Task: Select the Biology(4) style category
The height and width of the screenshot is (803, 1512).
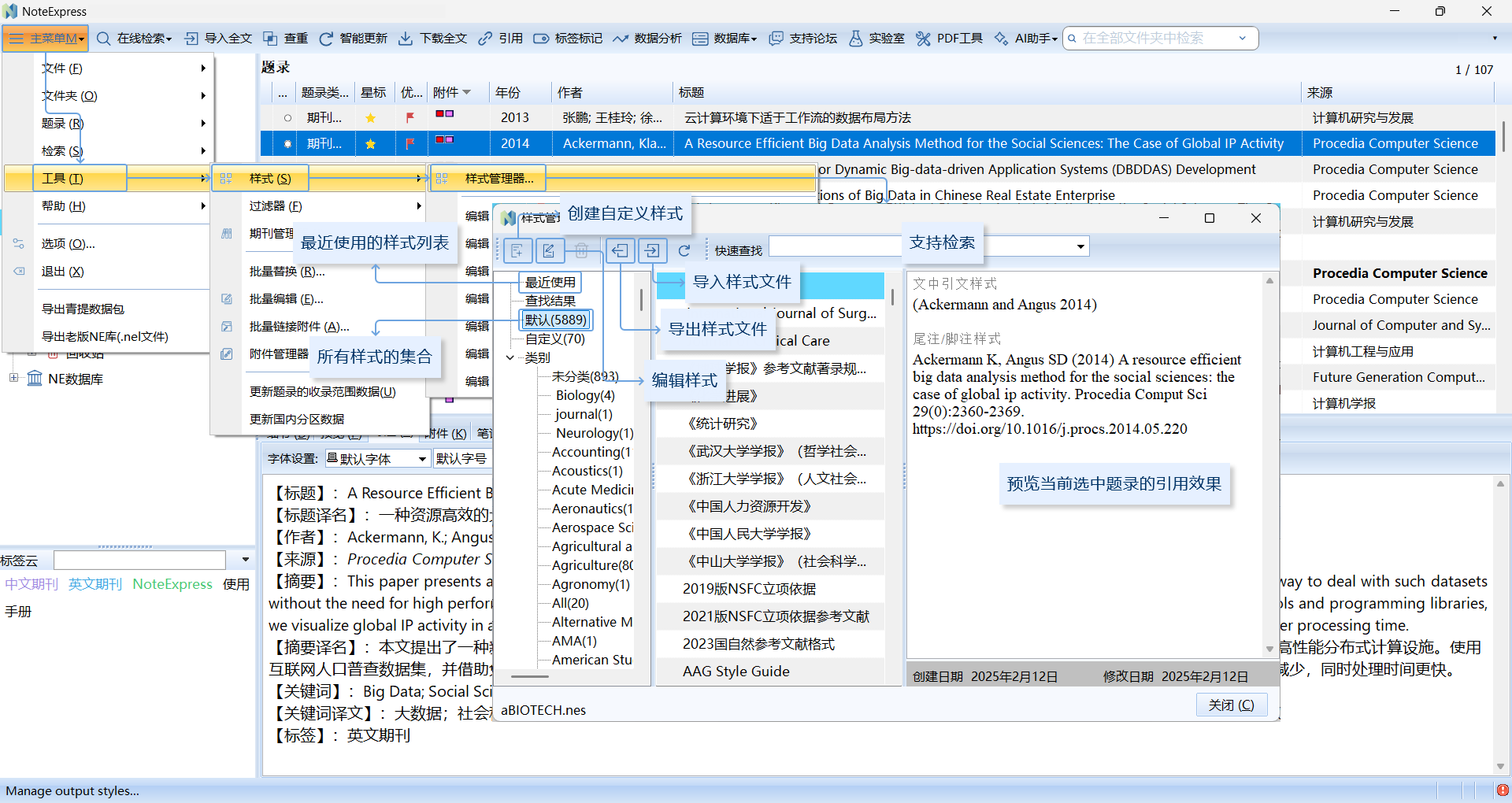Action: point(585,395)
